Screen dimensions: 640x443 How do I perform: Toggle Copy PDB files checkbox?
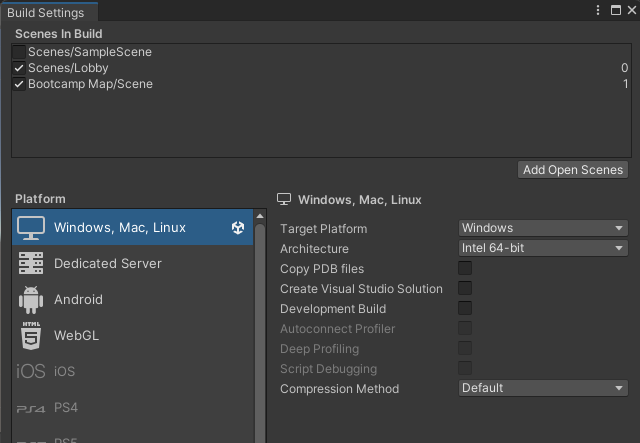click(x=465, y=268)
